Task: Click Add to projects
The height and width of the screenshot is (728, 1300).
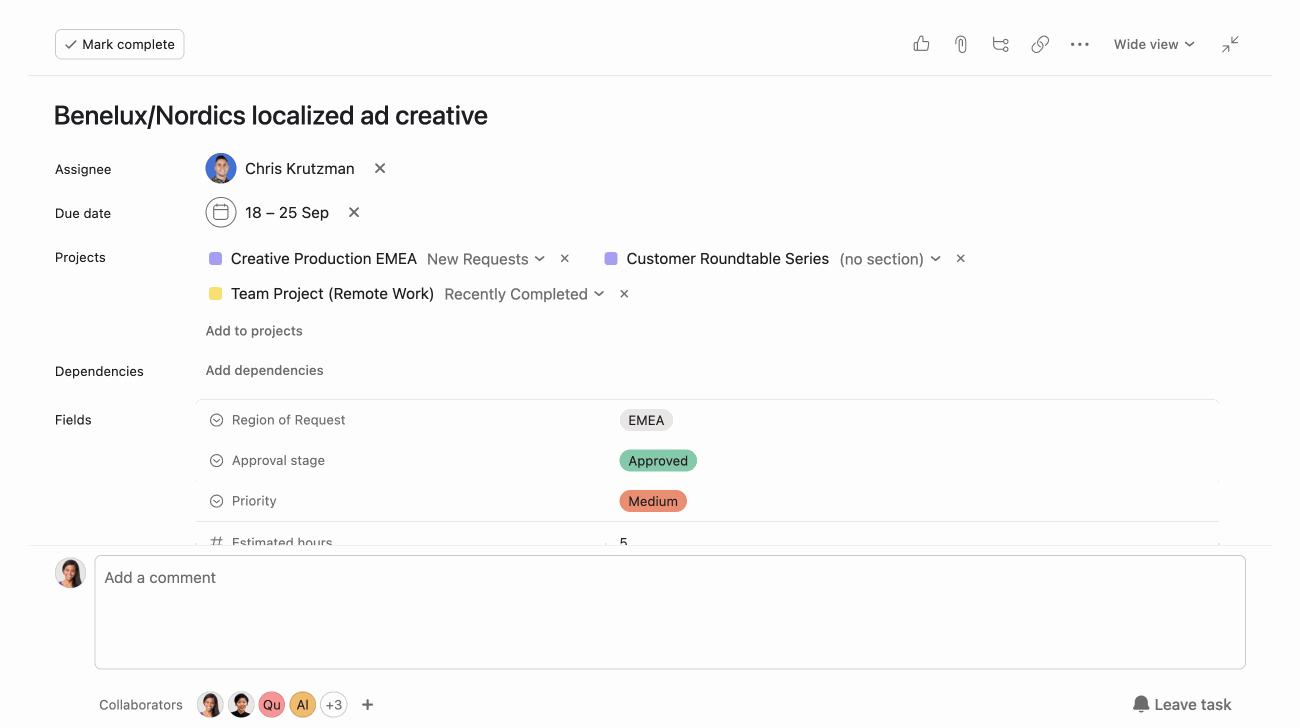Action: coord(254,330)
